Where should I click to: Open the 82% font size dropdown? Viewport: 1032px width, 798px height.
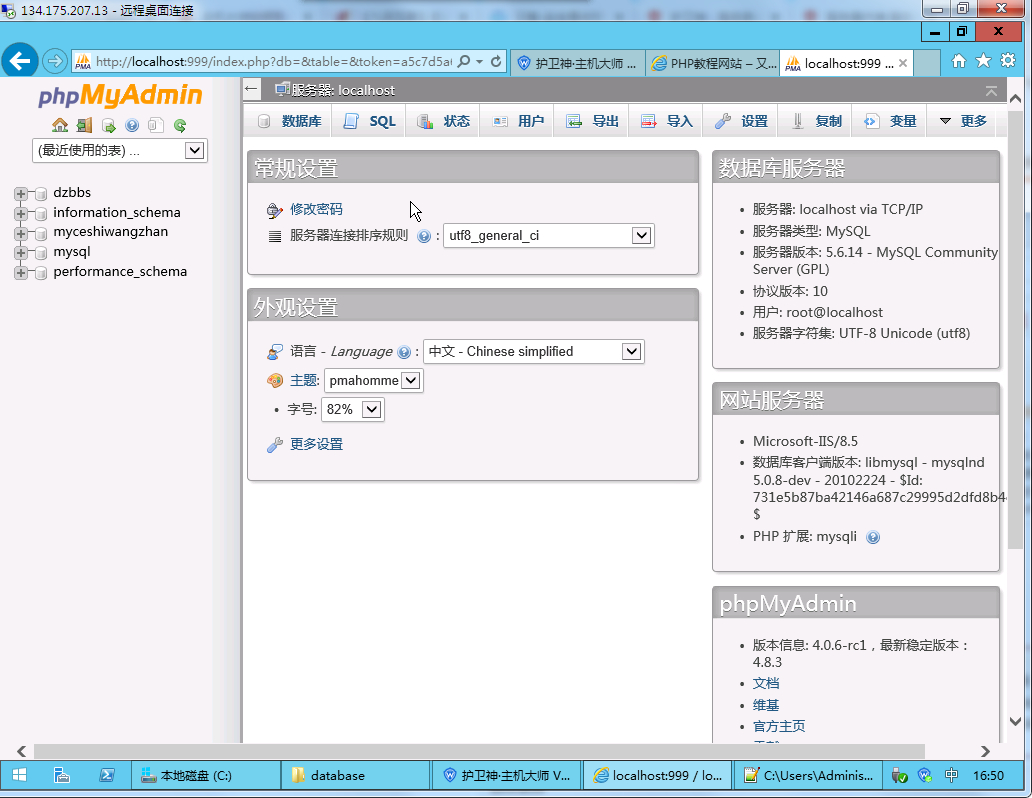point(352,410)
